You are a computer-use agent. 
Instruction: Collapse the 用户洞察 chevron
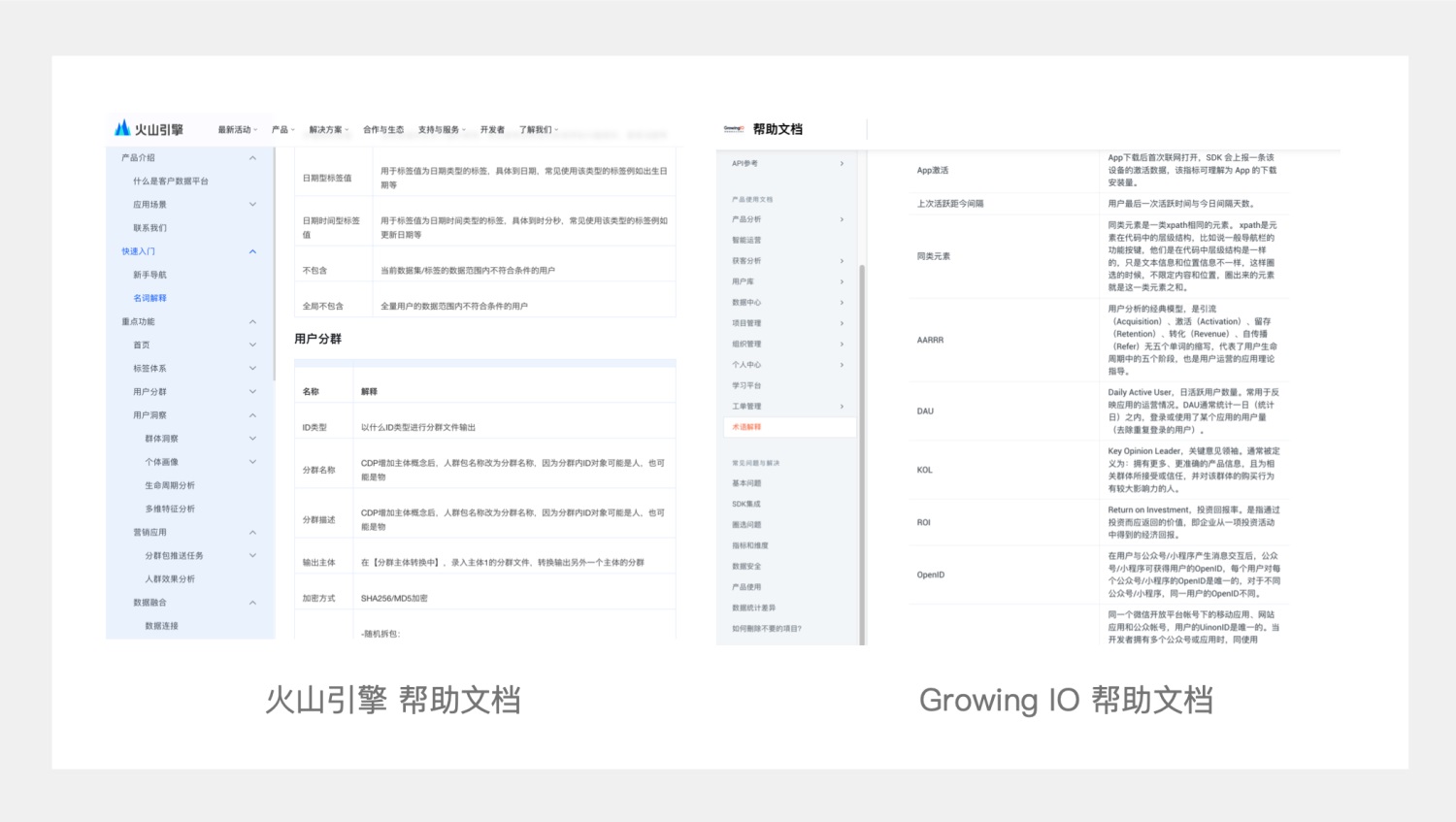click(x=252, y=415)
